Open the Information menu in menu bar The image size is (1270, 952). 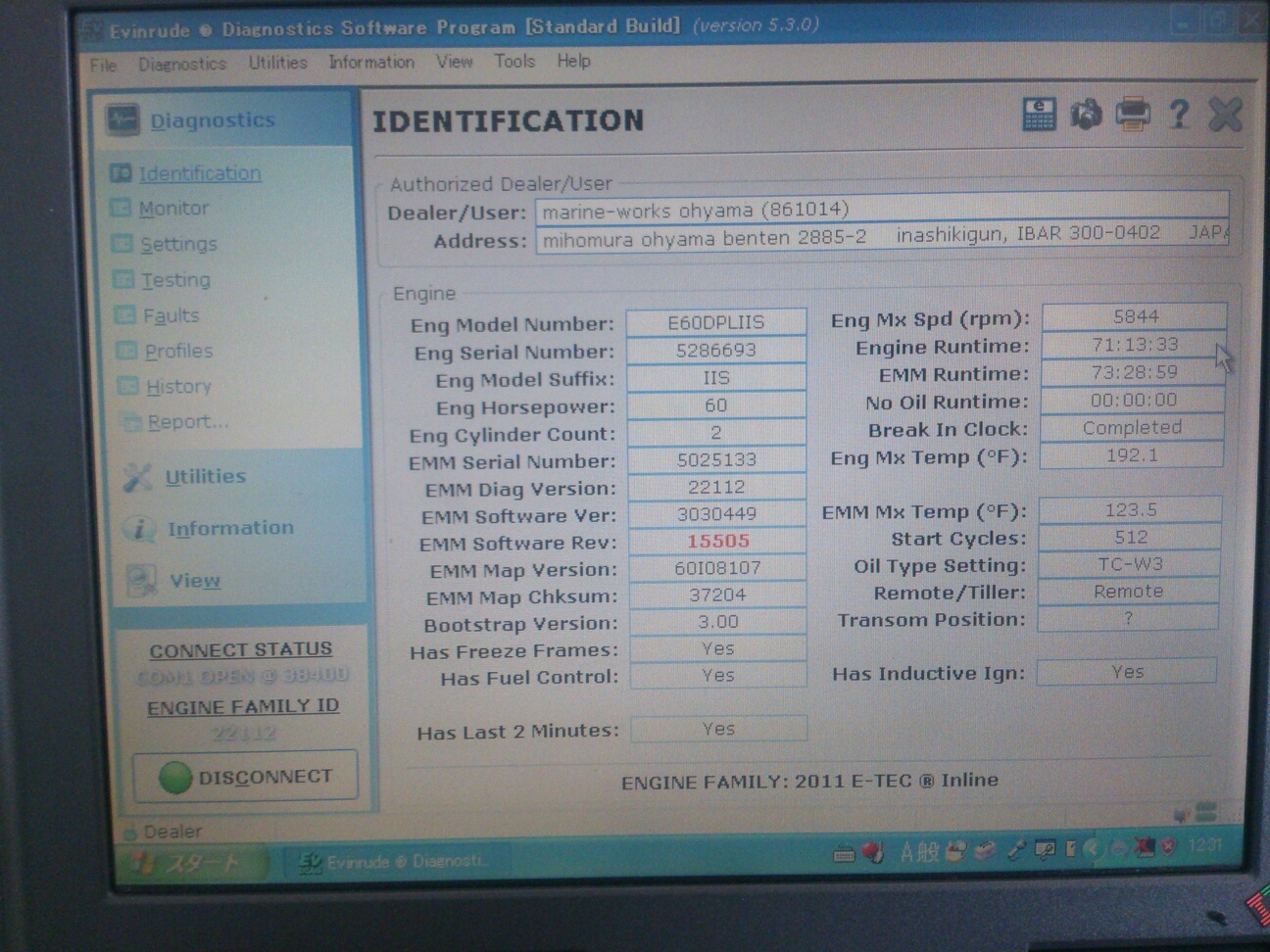point(371,62)
